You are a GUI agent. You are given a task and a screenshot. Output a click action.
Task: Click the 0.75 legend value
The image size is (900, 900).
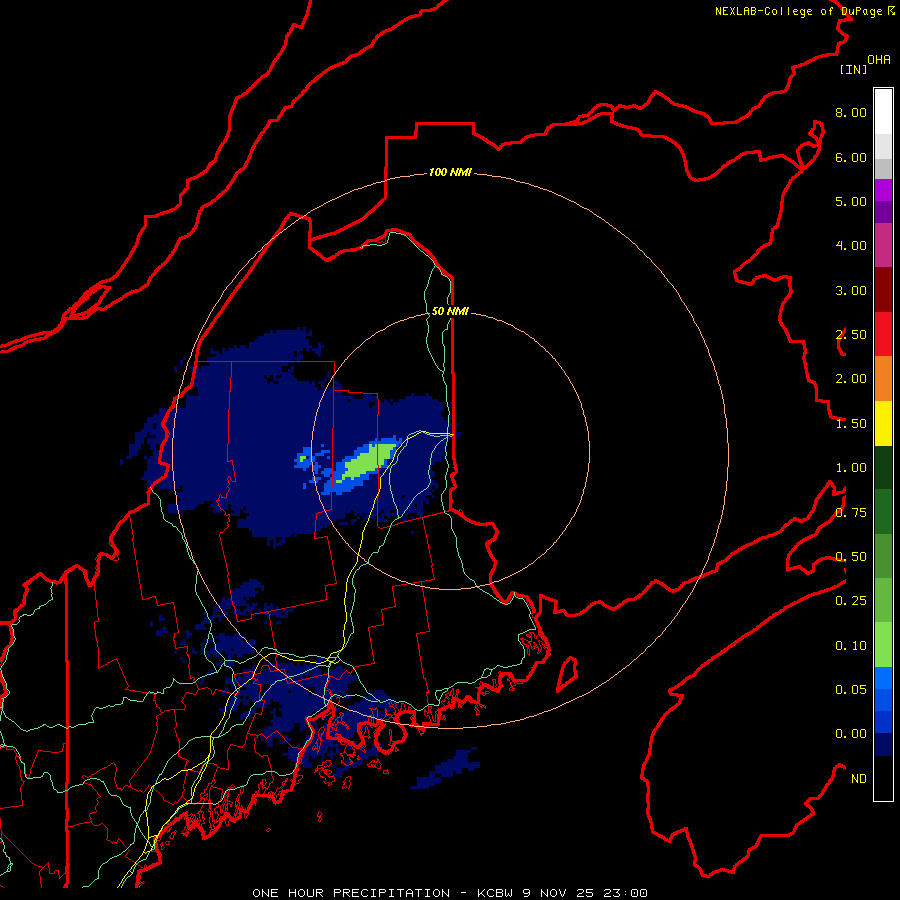(x=851, y=513)
